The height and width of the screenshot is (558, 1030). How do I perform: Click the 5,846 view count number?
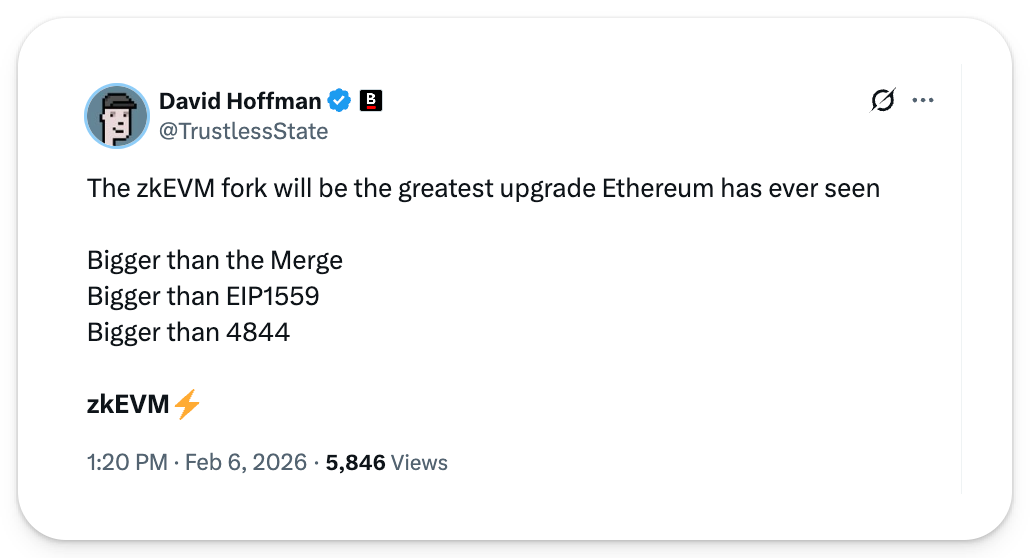(x=356, y=462)
